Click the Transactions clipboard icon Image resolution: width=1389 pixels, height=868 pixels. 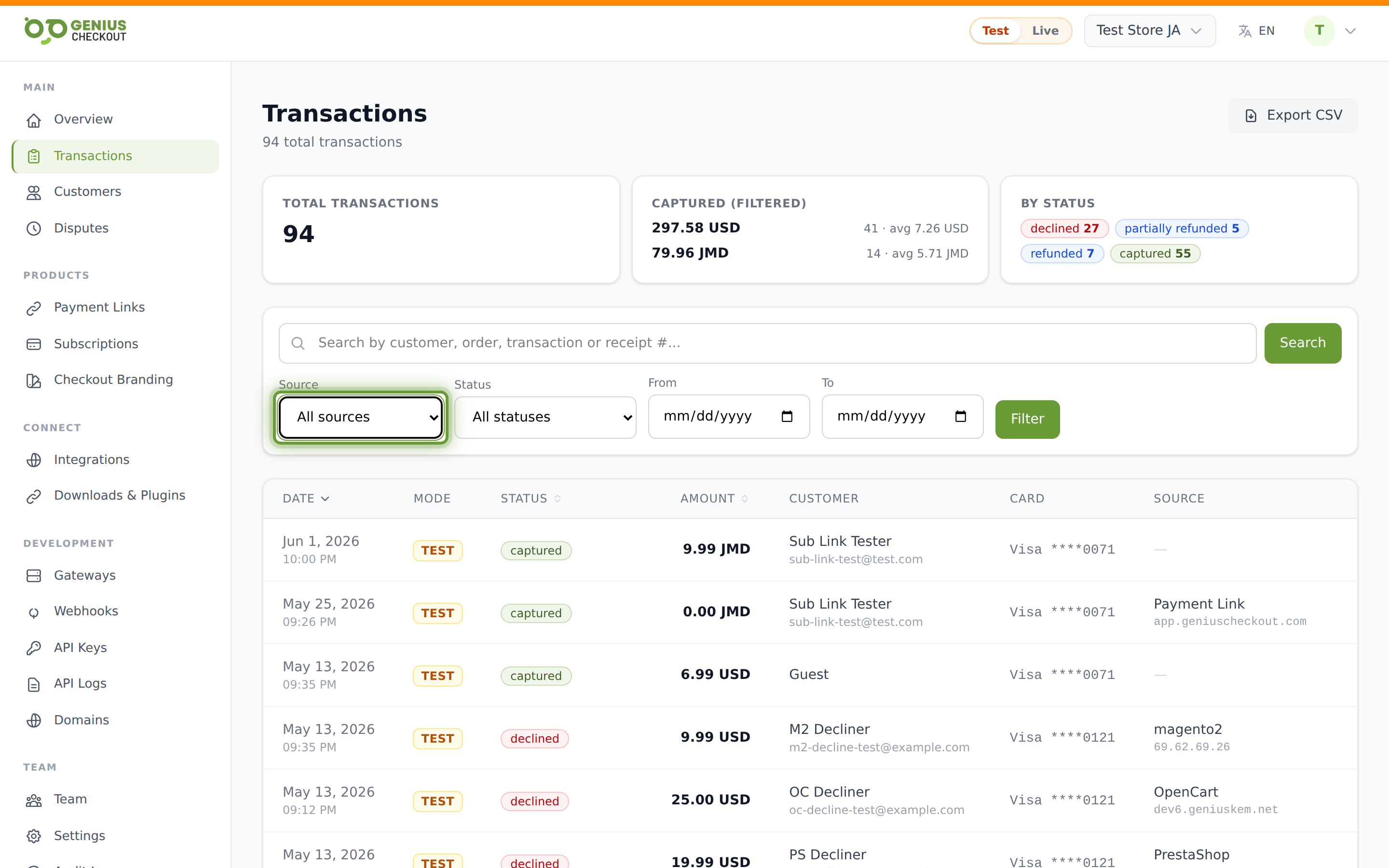pyautogui.click(x=34, y=156)
